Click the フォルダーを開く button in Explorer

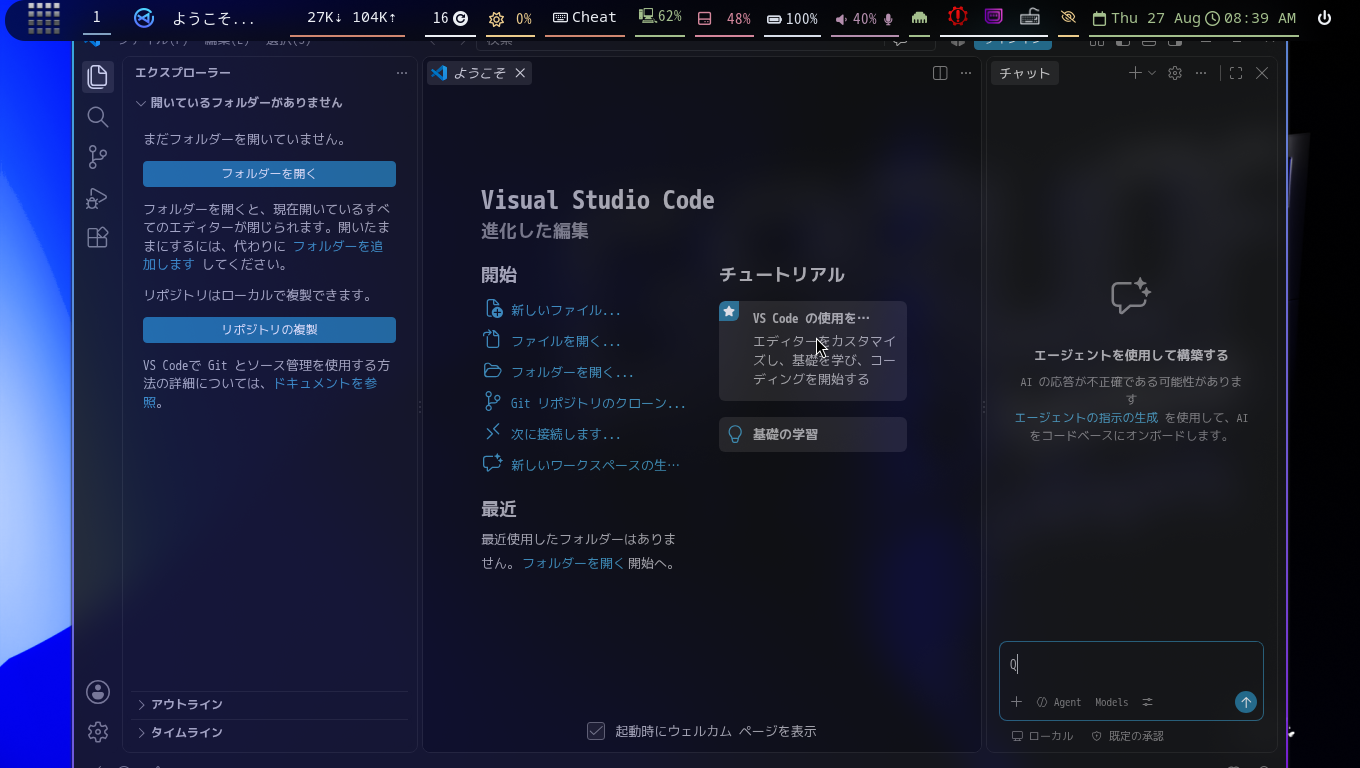tap(269, 174)
